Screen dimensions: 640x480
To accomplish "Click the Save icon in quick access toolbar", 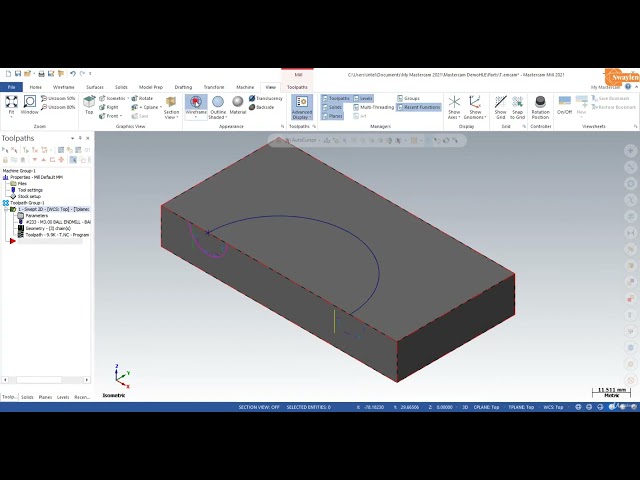I will 18,74.
